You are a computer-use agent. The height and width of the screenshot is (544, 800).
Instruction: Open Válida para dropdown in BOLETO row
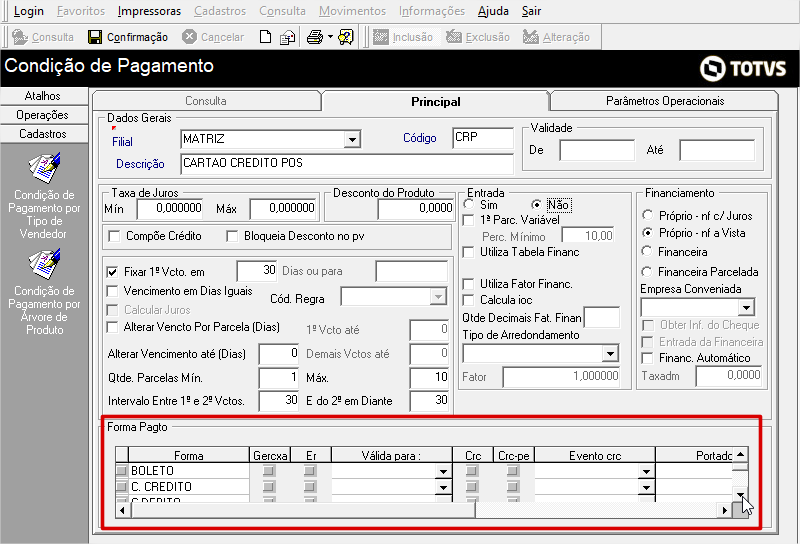click(443, 471)
